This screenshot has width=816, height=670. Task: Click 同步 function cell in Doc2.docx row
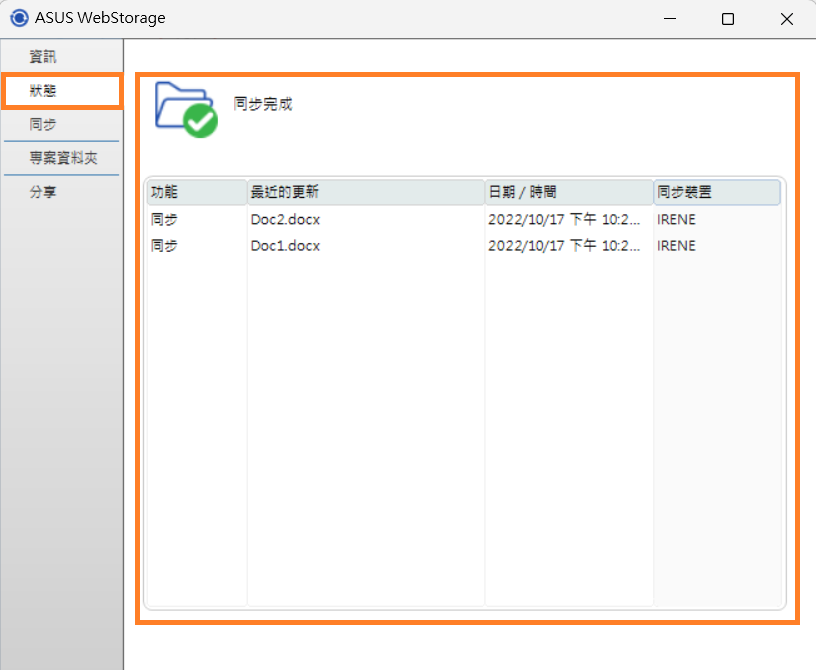pos(164,219)
